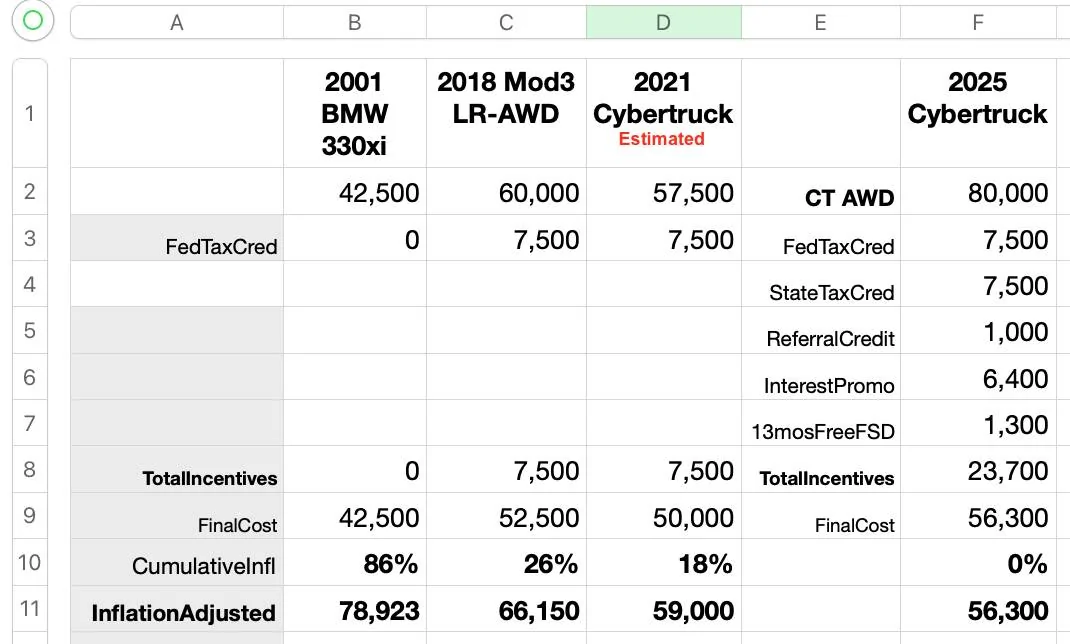1070x644 pixels.
Task: Select column C header
Action: coord(506,23)
